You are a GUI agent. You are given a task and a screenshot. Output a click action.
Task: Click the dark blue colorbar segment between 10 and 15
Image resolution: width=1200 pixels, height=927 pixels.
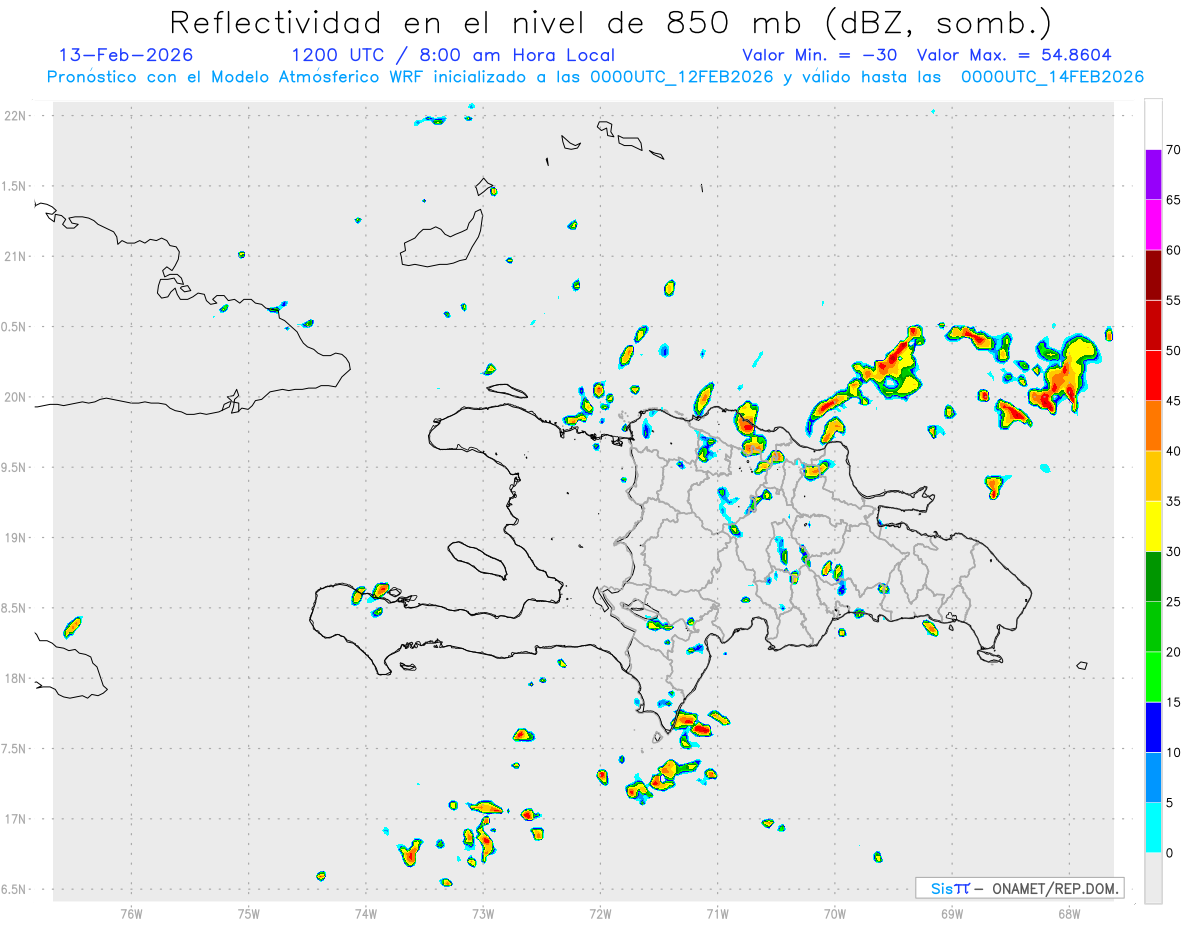pos(1153,727)
